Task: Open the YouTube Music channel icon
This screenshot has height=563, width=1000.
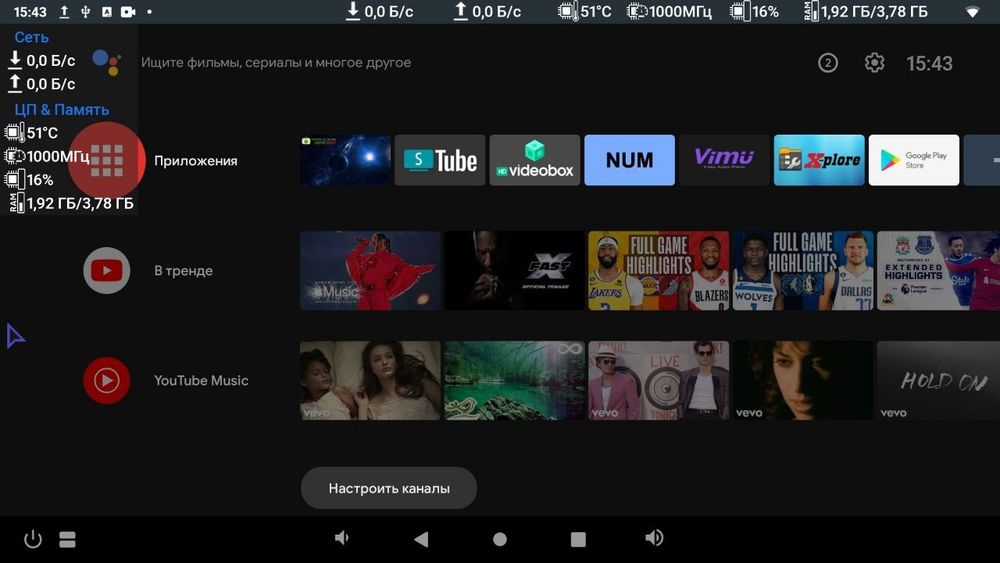Action: click(x=107, y=381)
